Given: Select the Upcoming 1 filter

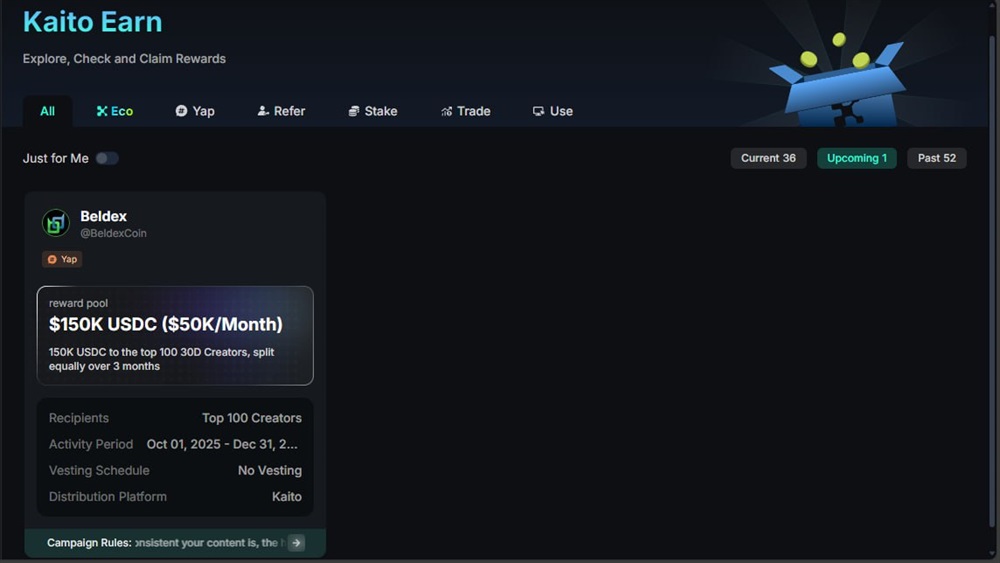Looking at the screenshot, I should 857,158.
